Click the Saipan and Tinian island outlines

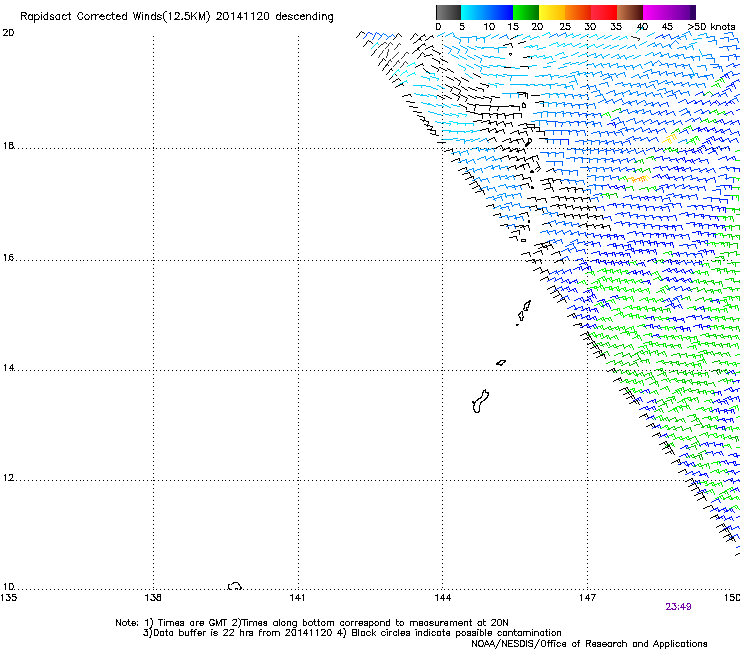[x=524, y=312]
